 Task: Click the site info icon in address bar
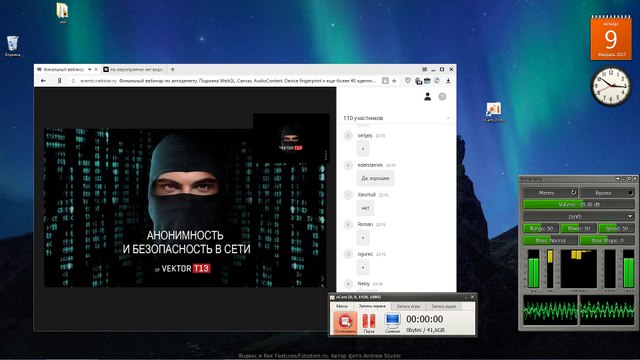coord(73,81)
